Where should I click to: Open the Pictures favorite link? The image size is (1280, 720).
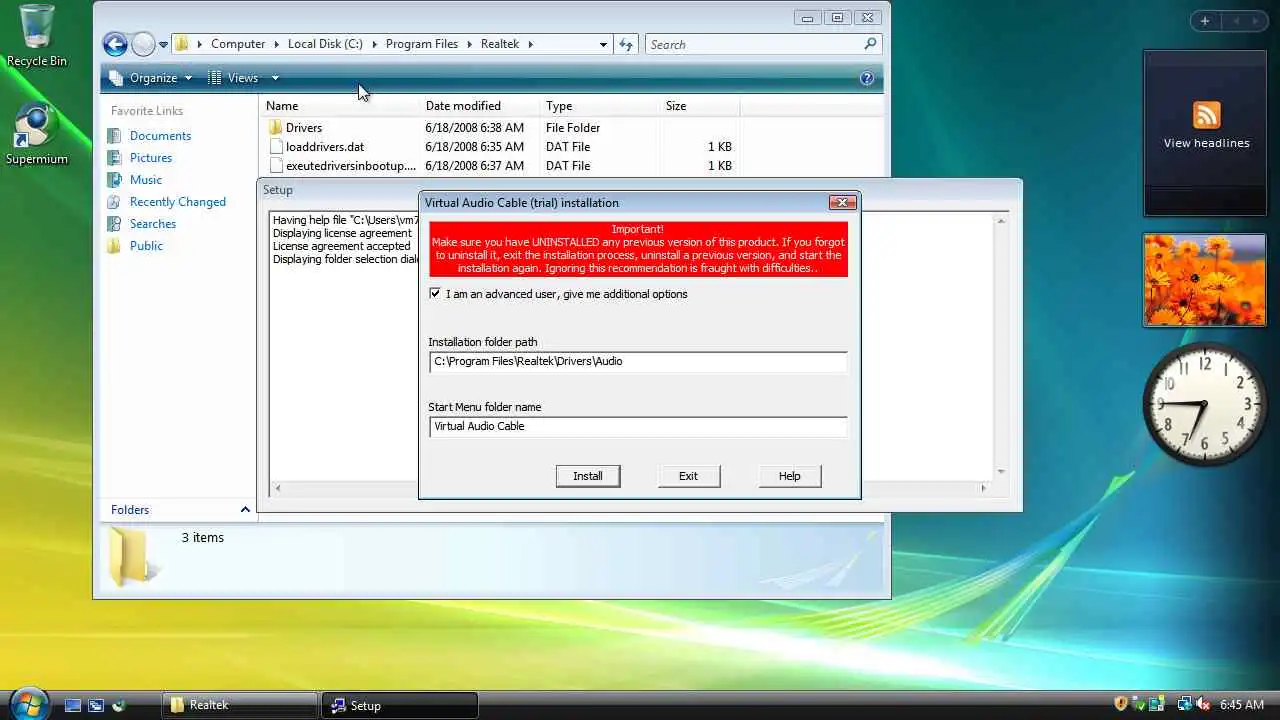click(151, 158)
